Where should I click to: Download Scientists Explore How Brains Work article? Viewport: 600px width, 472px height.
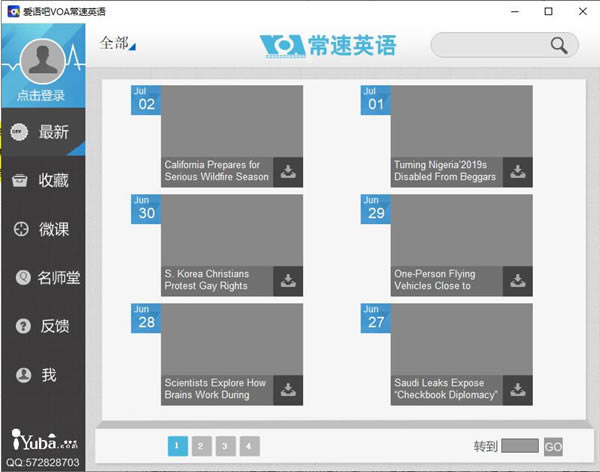click(288, 390)
